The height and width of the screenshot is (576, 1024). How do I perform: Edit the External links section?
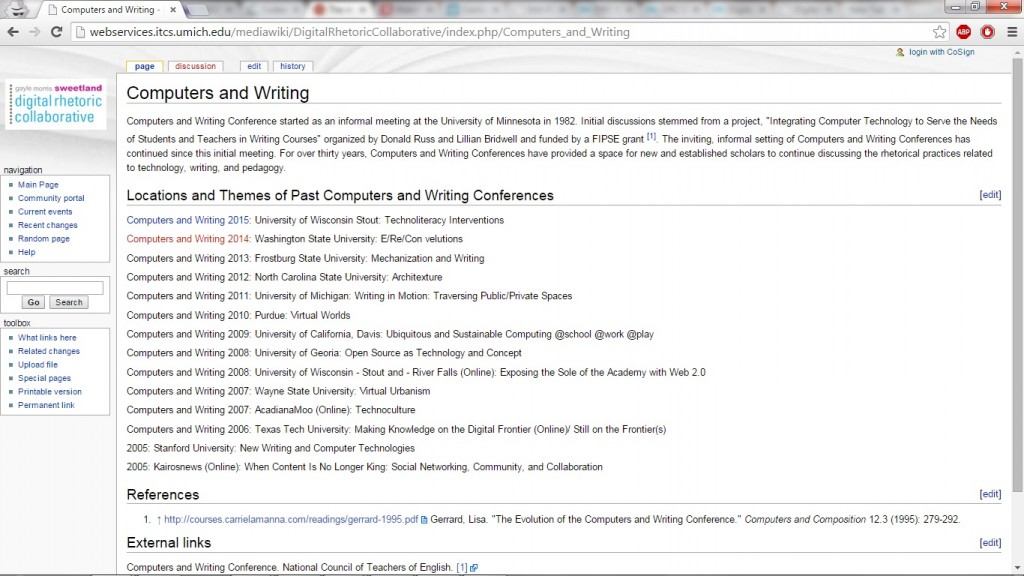pyautogui.click(x=990, y=543)
